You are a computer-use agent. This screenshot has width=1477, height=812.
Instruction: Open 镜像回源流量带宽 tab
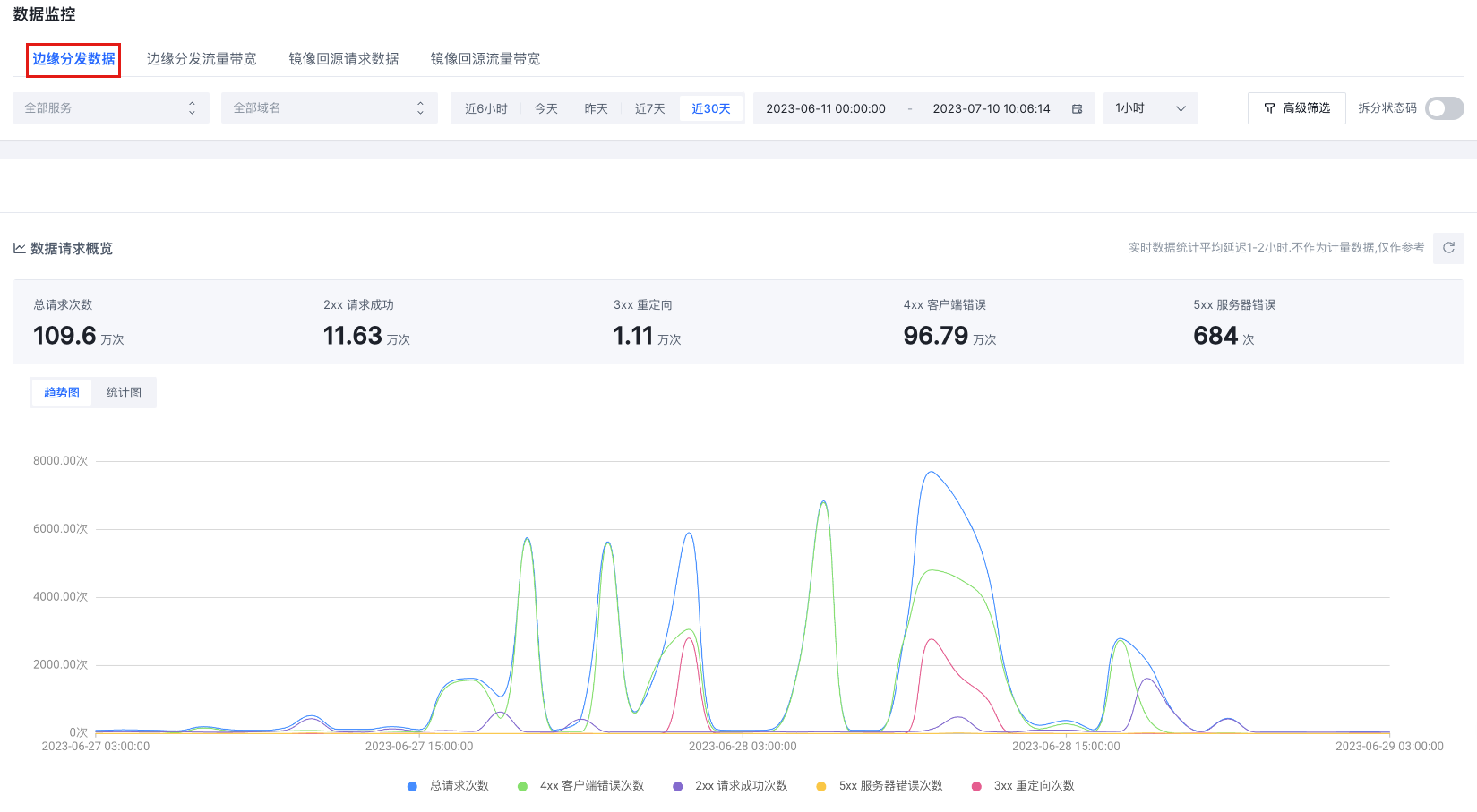pyautogui.click(x=485, y=59)
